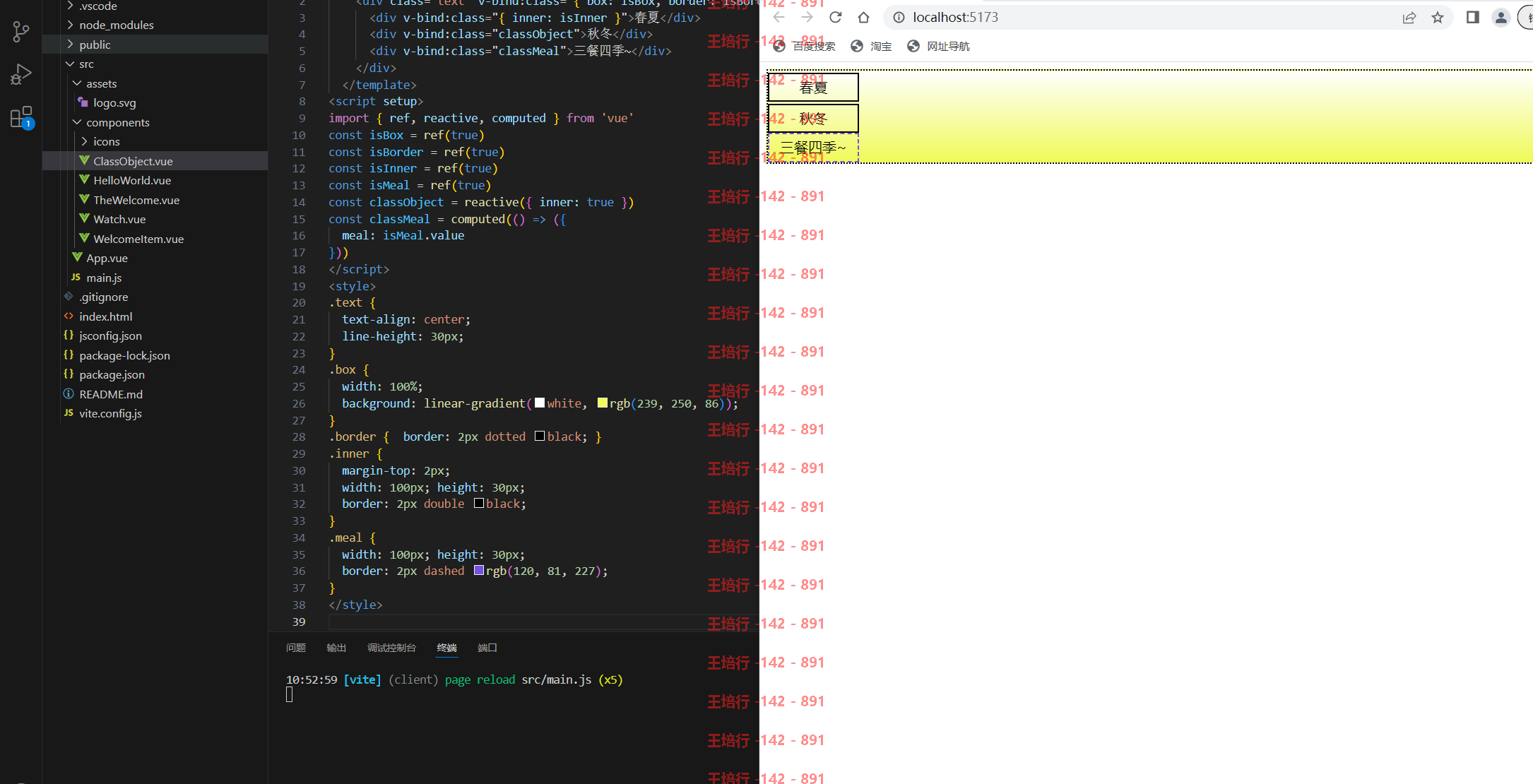1533x784 pixels.
Task: Collapse the components folder
Action: point(155,122)
